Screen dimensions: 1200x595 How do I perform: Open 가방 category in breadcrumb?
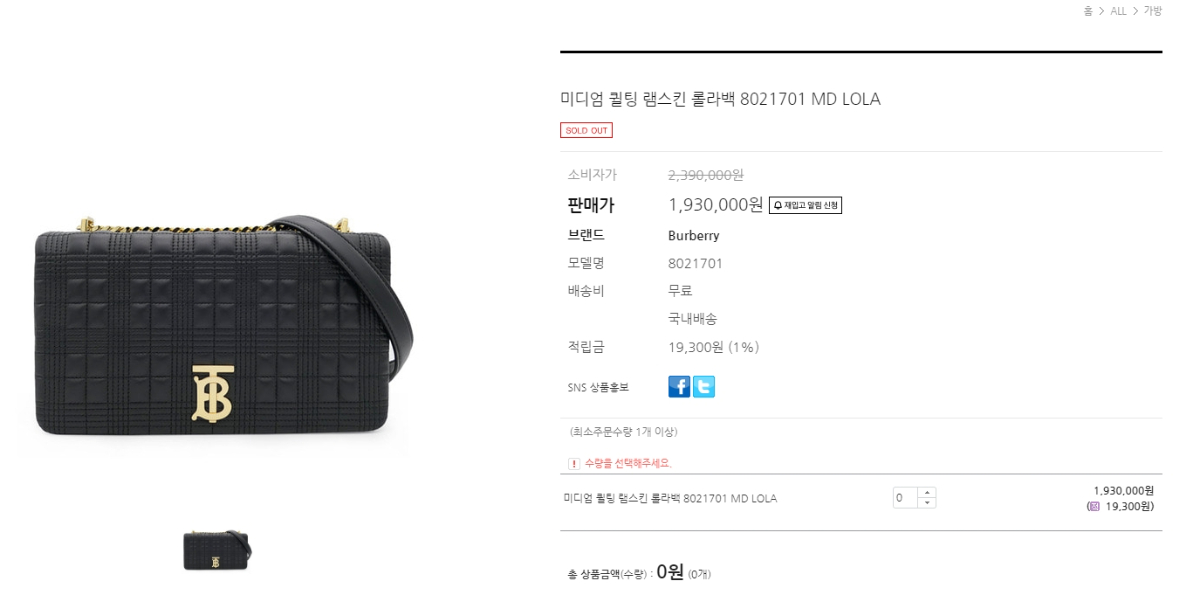1153,11
